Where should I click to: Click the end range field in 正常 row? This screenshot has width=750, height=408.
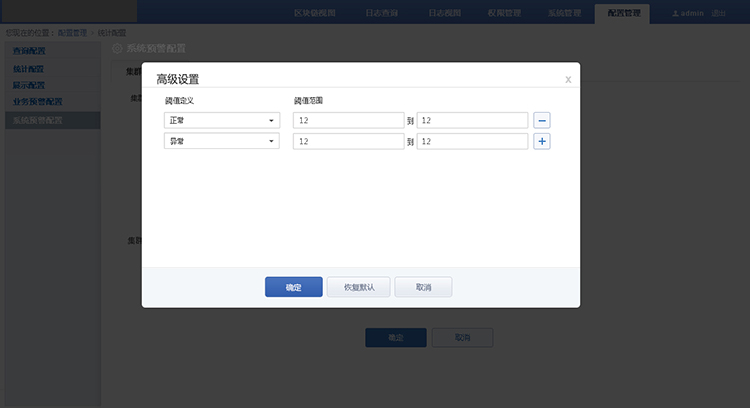(x=472, y=121)
